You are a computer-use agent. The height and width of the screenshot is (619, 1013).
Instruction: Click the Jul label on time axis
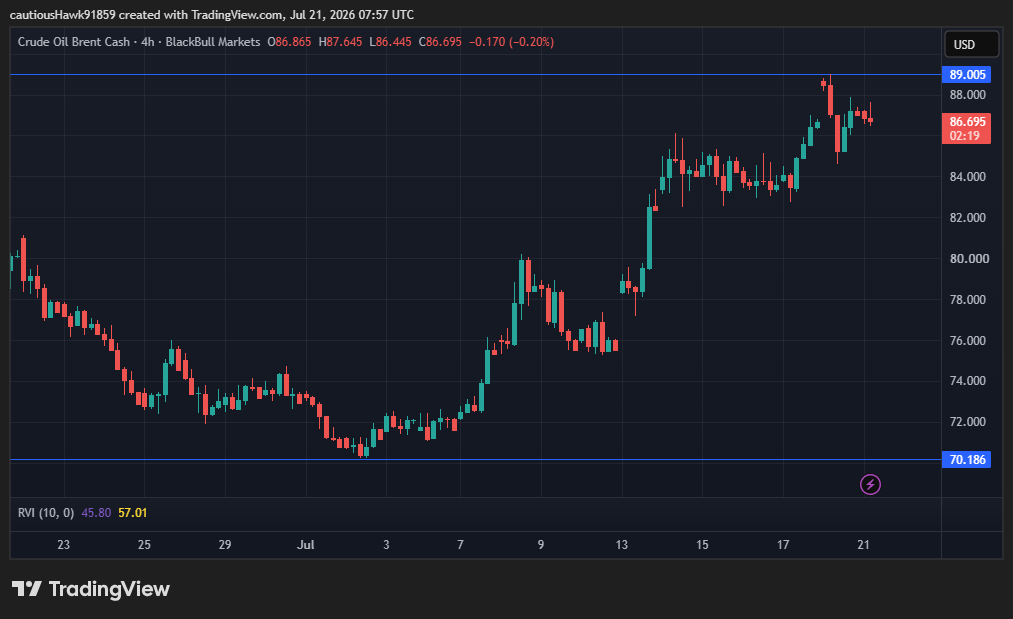point(306,545)
